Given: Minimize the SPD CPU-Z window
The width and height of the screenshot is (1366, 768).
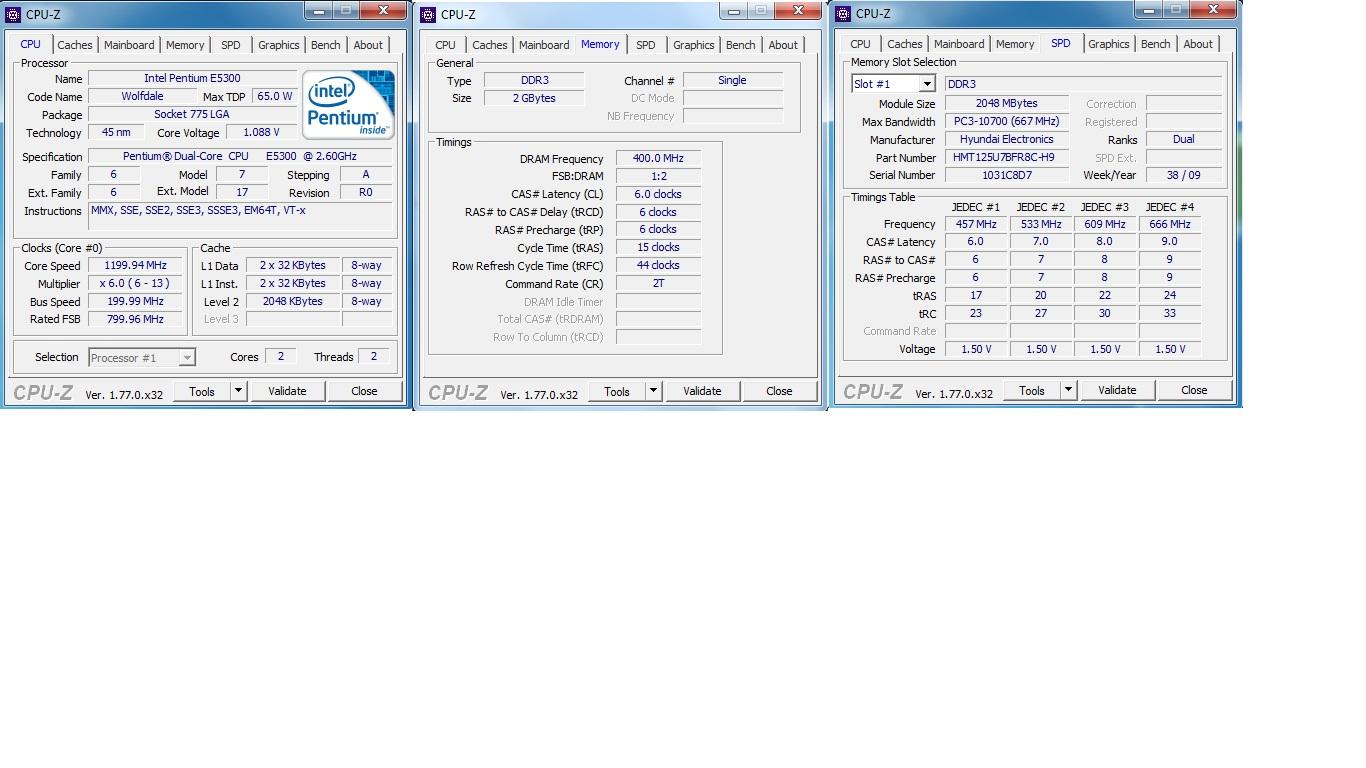Looking at the screenshot, I should coord(1146,10).
